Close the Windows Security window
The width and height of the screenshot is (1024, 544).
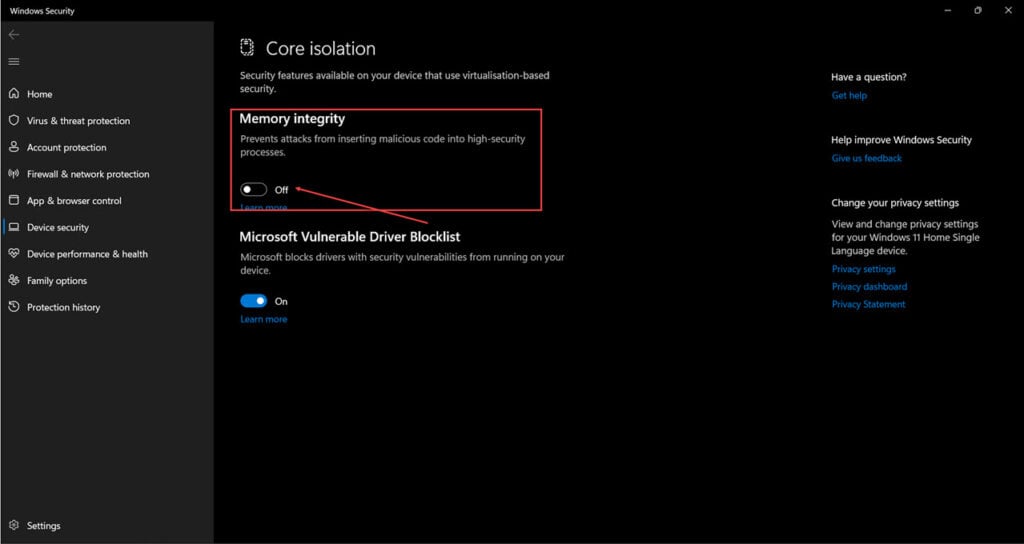[x=1008, y=10]
